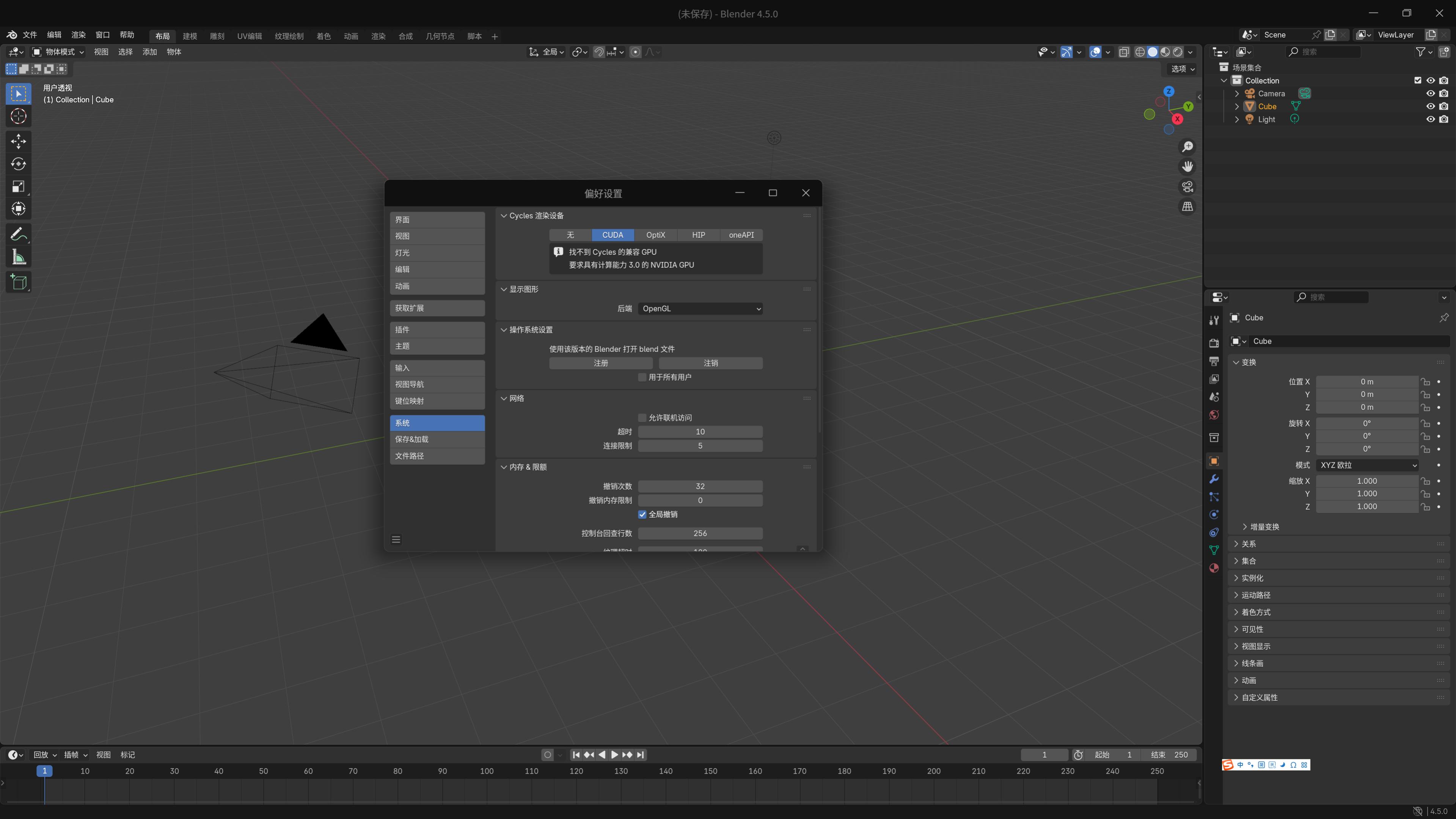Select the OptiX render device tab
The image size is (1456, 819).
656,235
